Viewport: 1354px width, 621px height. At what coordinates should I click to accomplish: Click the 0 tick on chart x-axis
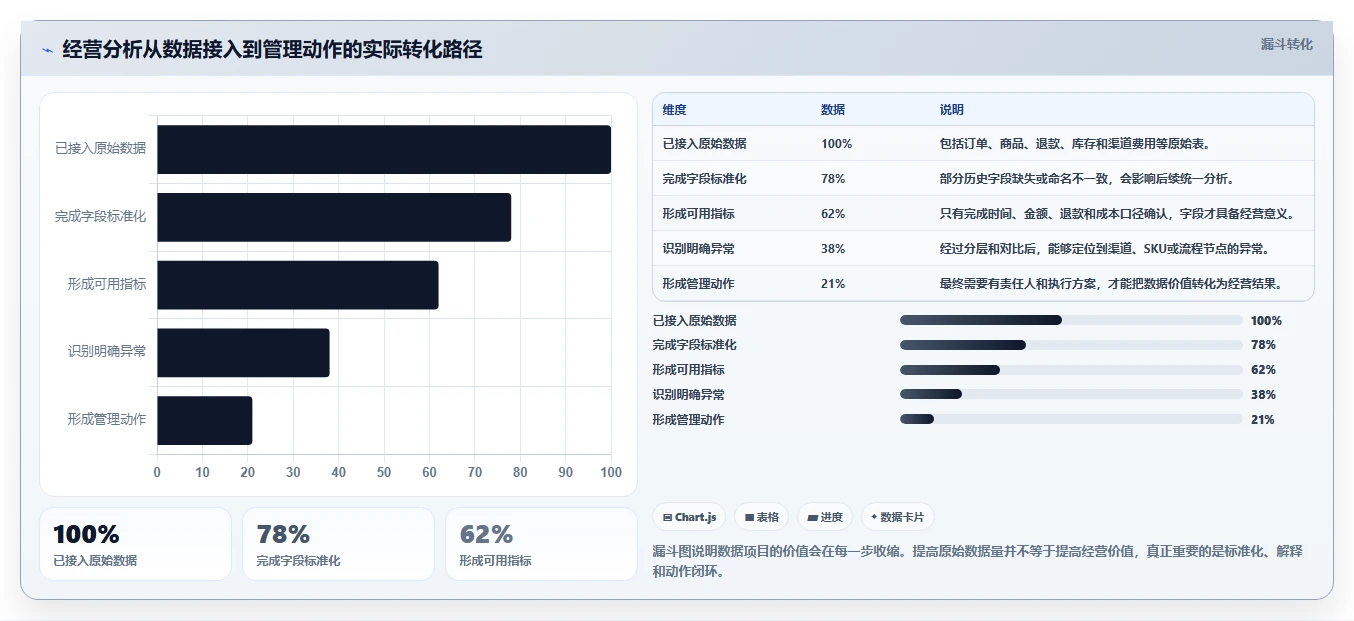[157, 472]
